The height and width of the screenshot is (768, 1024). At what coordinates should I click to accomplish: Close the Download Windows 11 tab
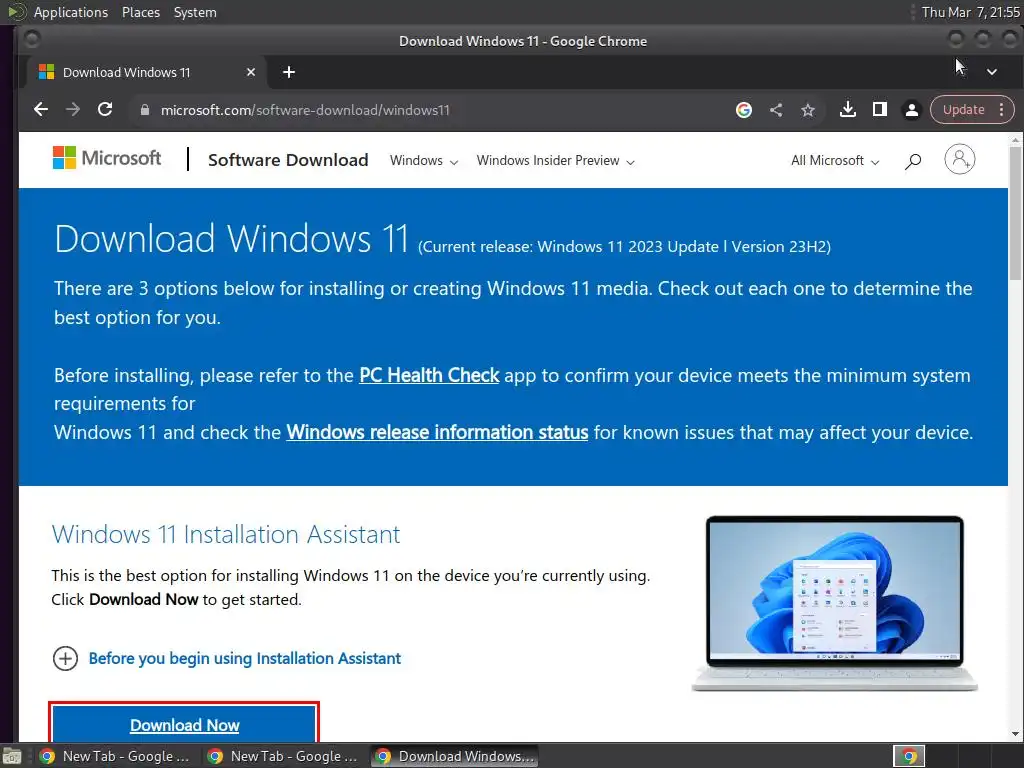coord(251,72)
